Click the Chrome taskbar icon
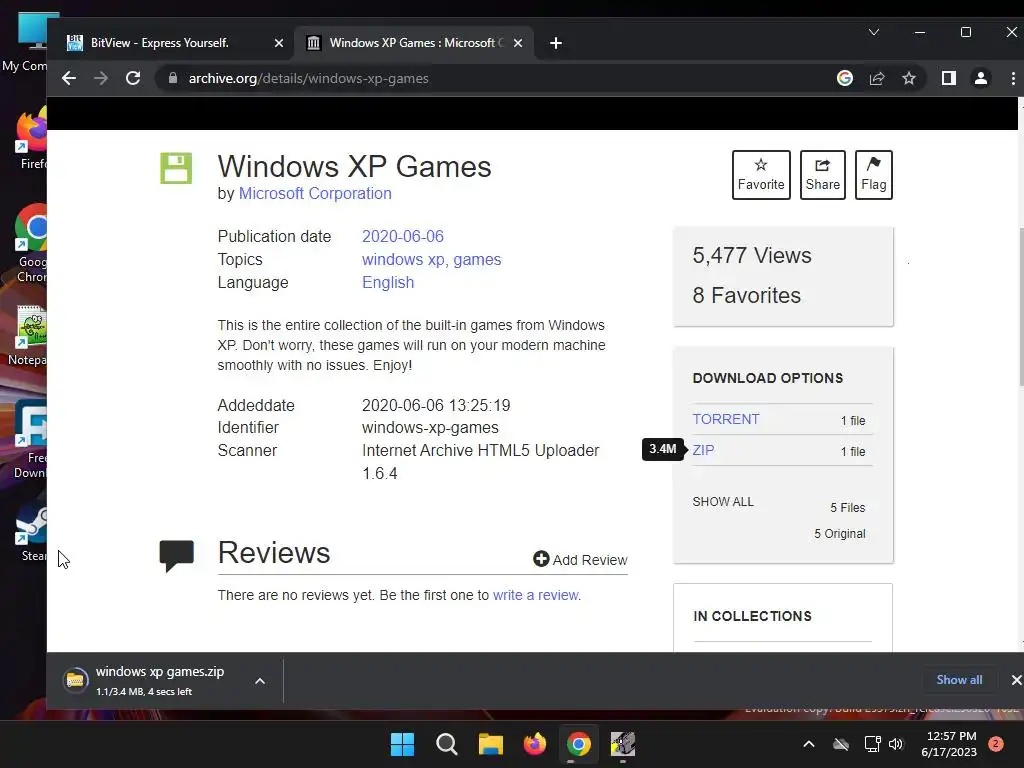The width and height of the screenshot is (1024, 768). (x=579, y=744)
